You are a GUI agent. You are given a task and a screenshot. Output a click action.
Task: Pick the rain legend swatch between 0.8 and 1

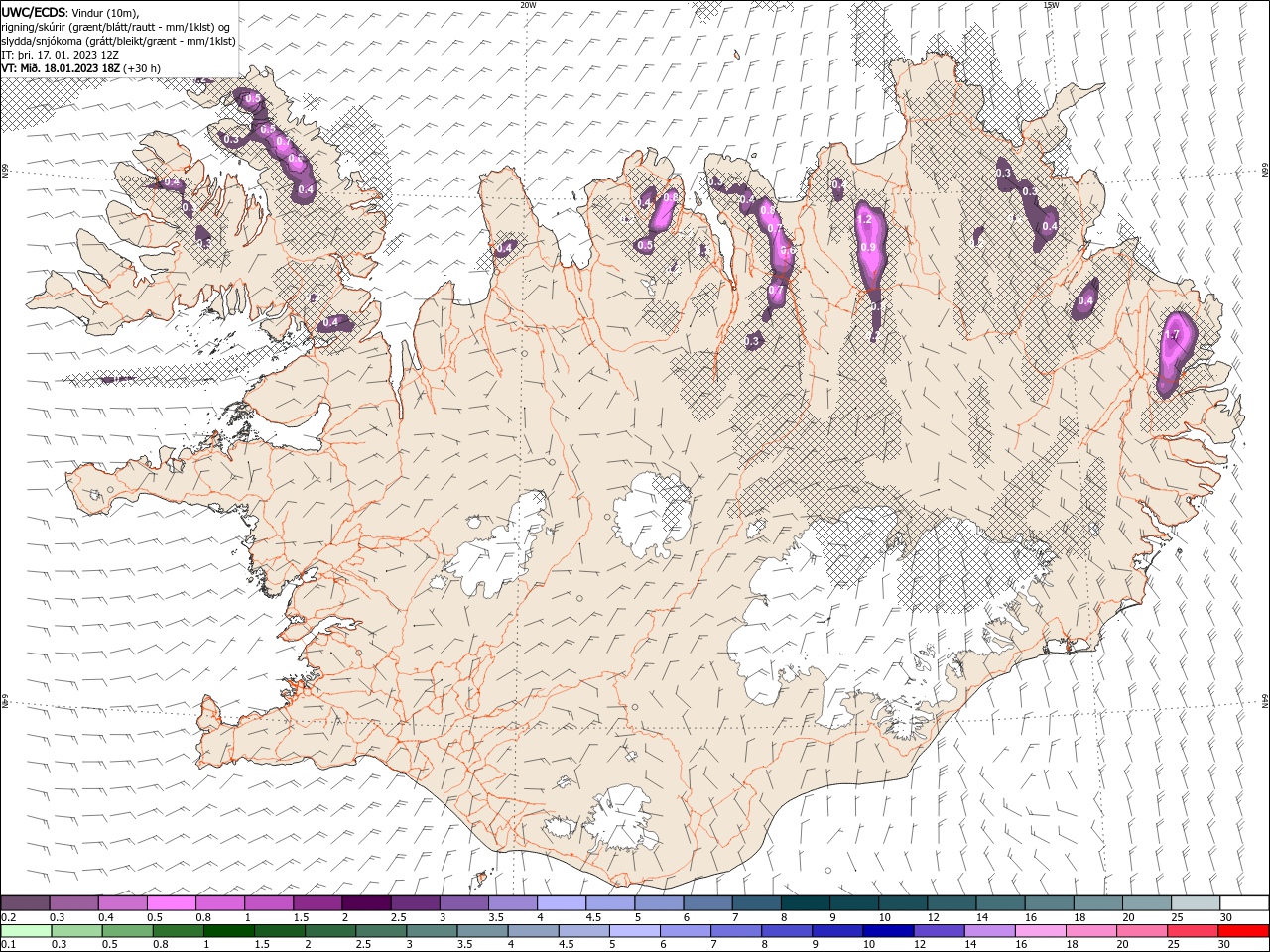click(178, 931)
